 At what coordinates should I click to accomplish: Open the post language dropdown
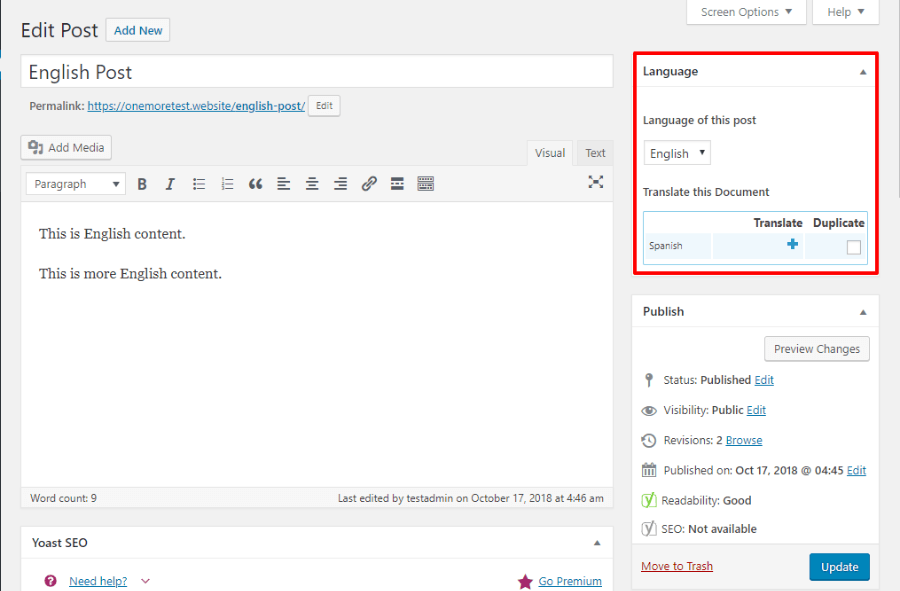click(x=677, y=153)
